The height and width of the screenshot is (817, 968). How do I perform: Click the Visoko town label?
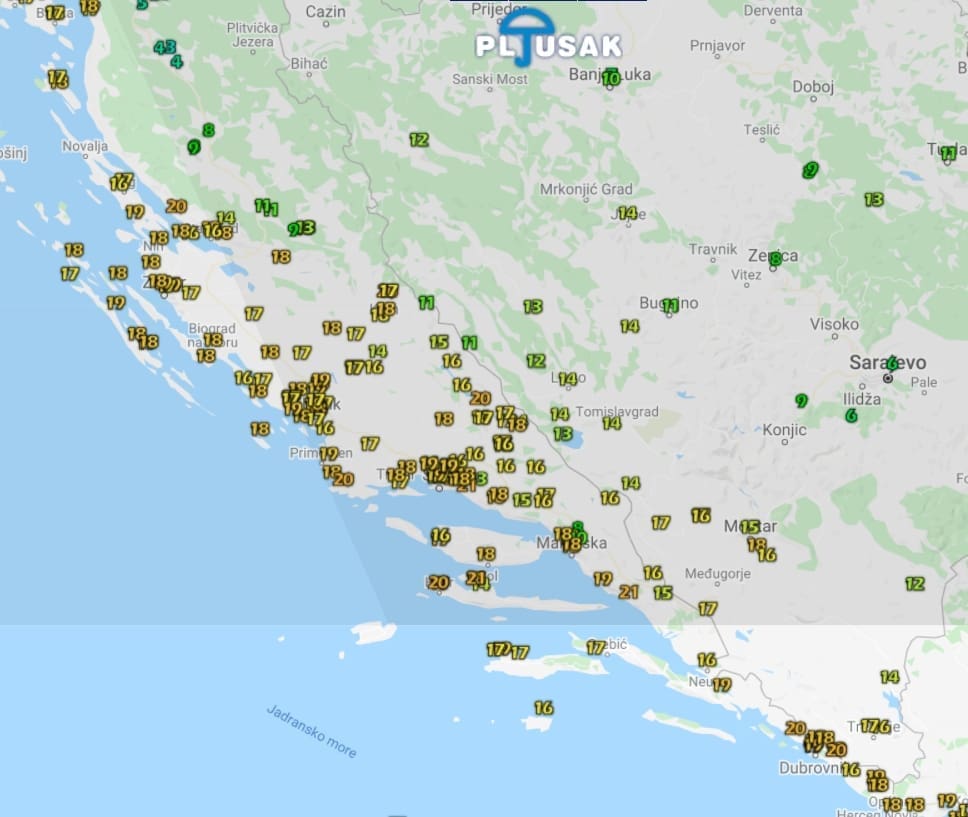click(834, 324)
